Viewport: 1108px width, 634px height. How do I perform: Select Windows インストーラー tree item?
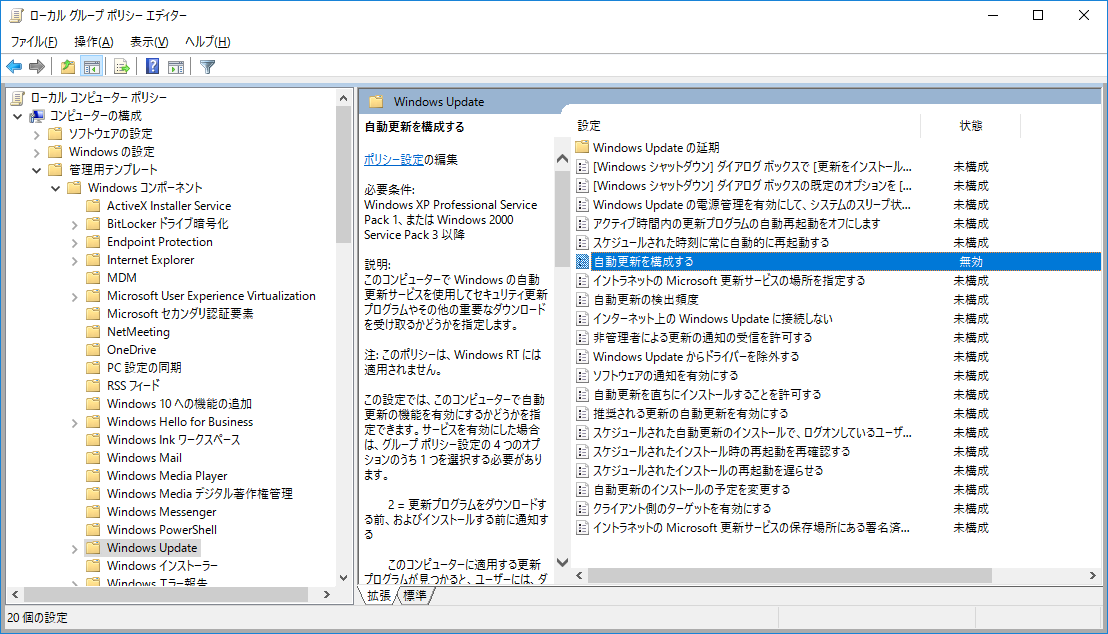click(x=162, y=565)
